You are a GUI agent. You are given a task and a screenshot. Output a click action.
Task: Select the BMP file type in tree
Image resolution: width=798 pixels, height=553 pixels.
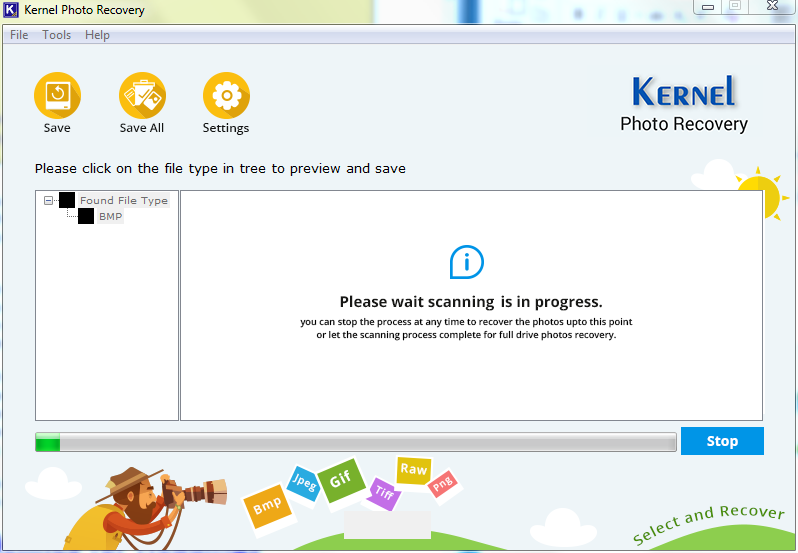point(110,216)
